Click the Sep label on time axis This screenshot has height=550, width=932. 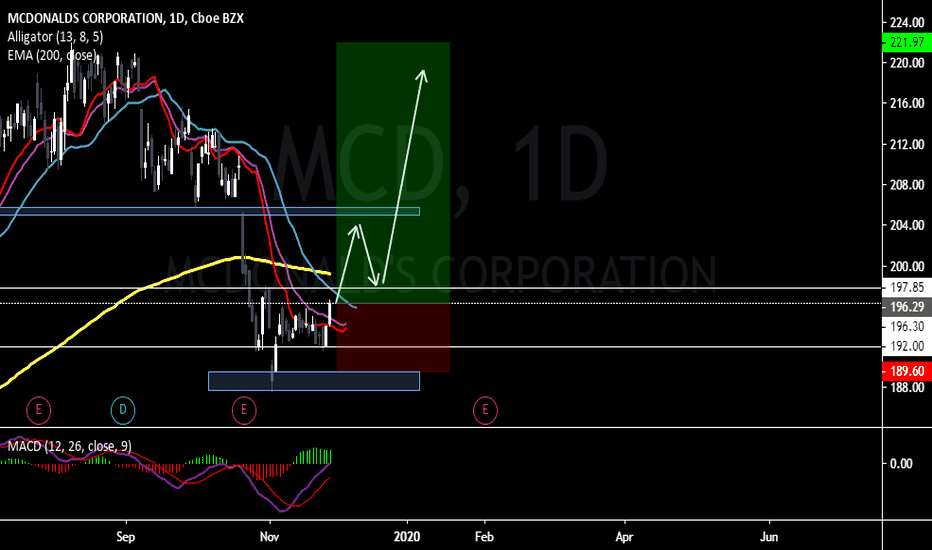pos(125,537)
